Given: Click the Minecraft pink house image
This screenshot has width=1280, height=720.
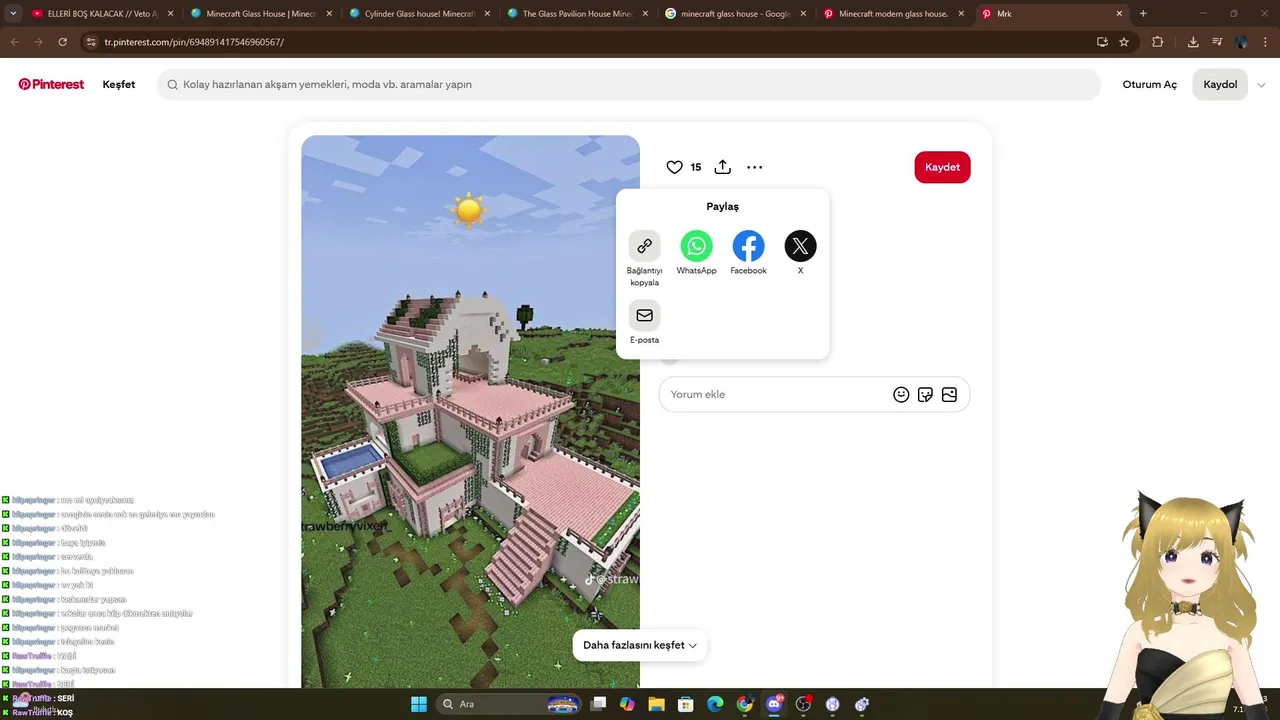Looking at the screenshot, I should (470, 411).
